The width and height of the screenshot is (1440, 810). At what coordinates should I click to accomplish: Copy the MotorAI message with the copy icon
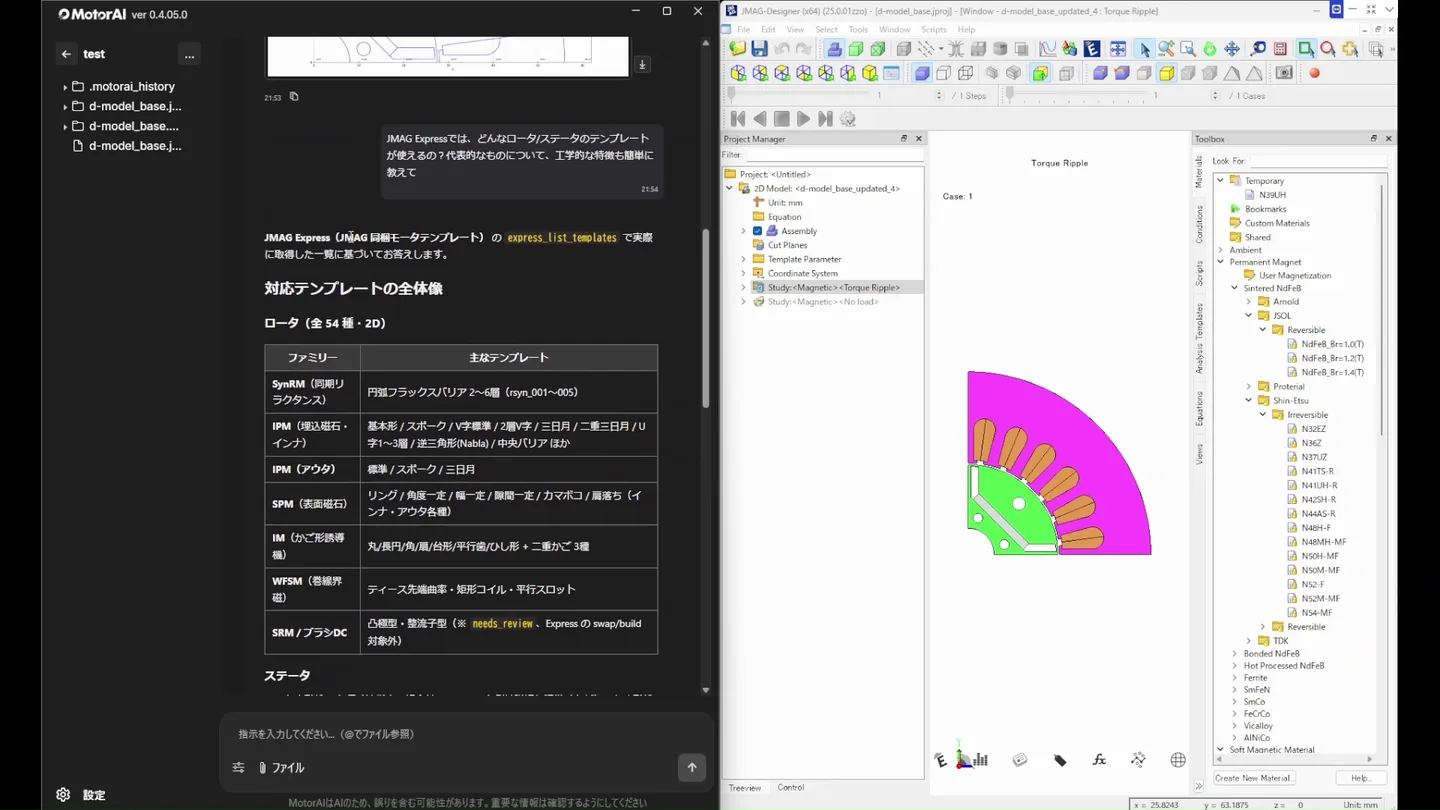294,97
